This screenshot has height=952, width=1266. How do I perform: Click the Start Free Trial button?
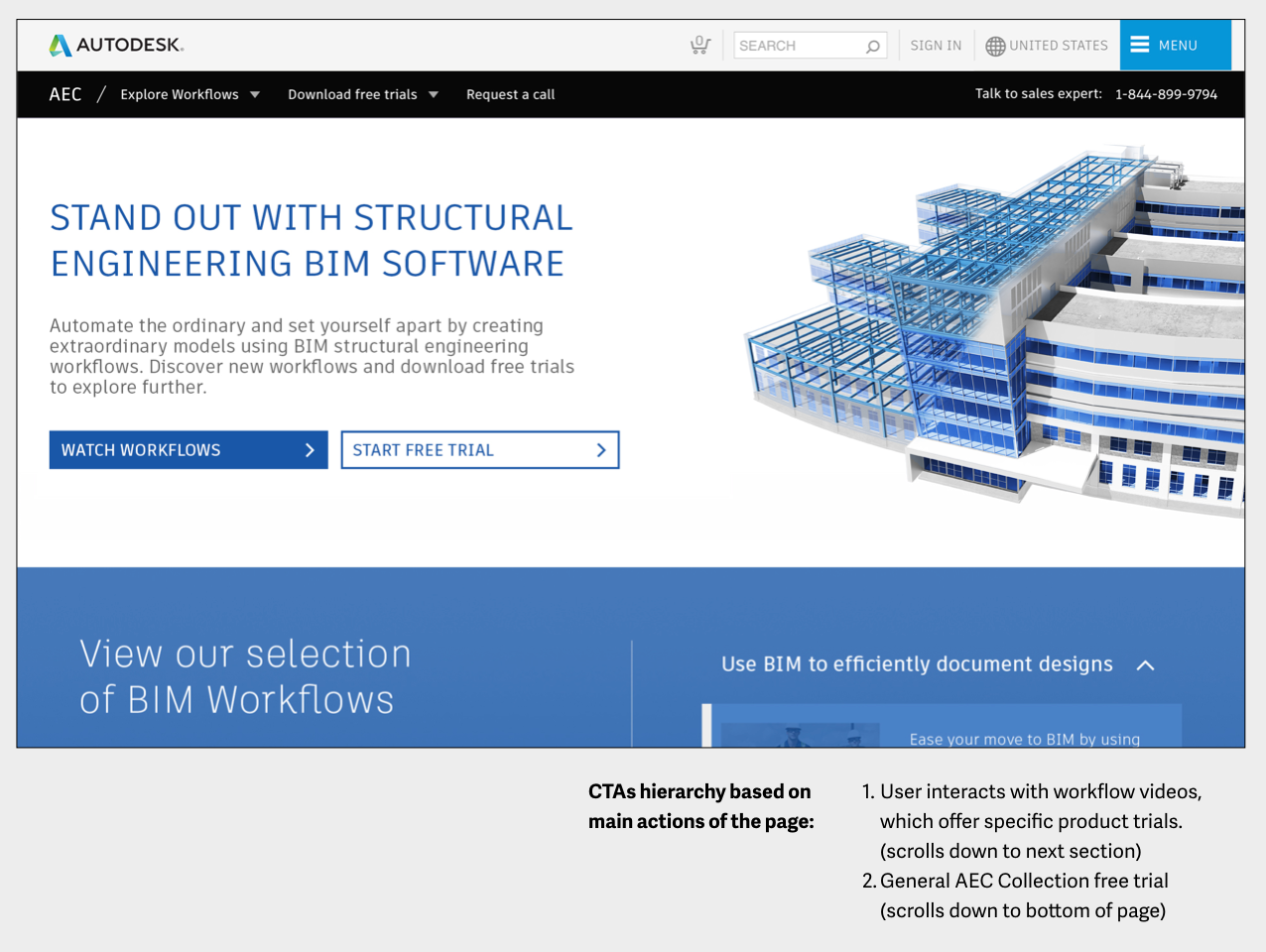[480, 450]
